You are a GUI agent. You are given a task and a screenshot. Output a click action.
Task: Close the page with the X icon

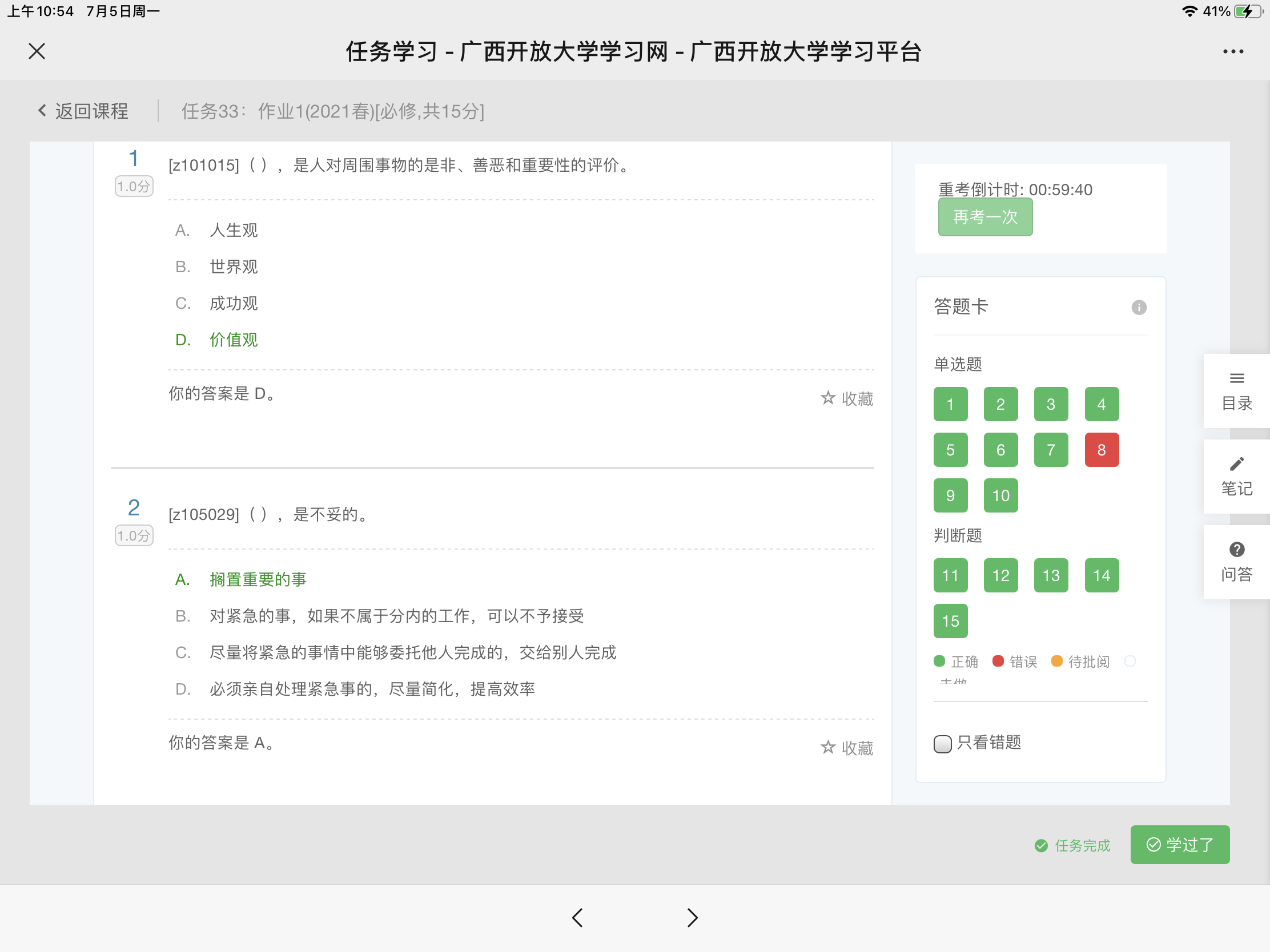point(37,51)
